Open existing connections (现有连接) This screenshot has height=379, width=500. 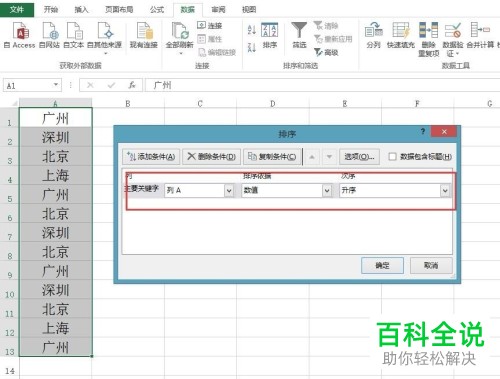coord(144,35)
